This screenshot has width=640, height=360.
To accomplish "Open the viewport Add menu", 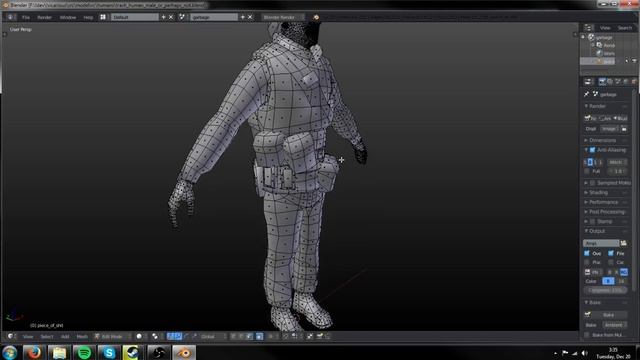I will point(65,336).
